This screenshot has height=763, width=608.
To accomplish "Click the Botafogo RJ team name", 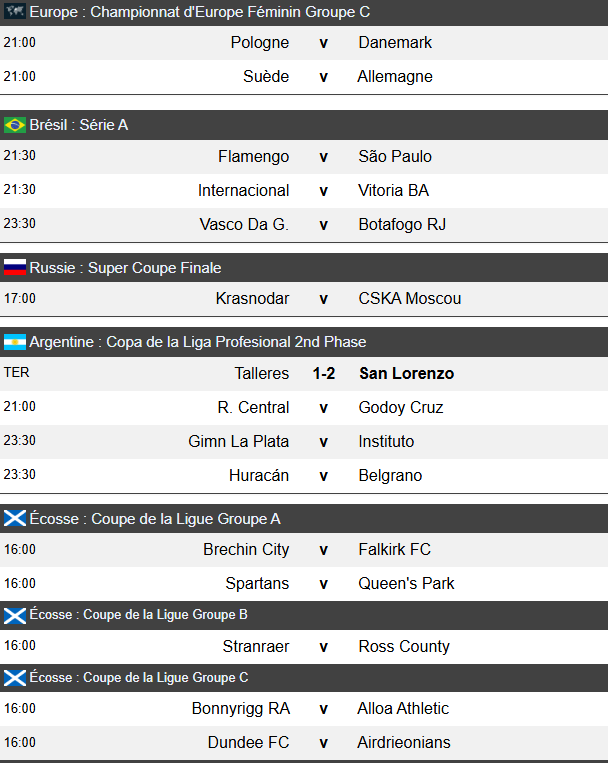I will (402, 225).
